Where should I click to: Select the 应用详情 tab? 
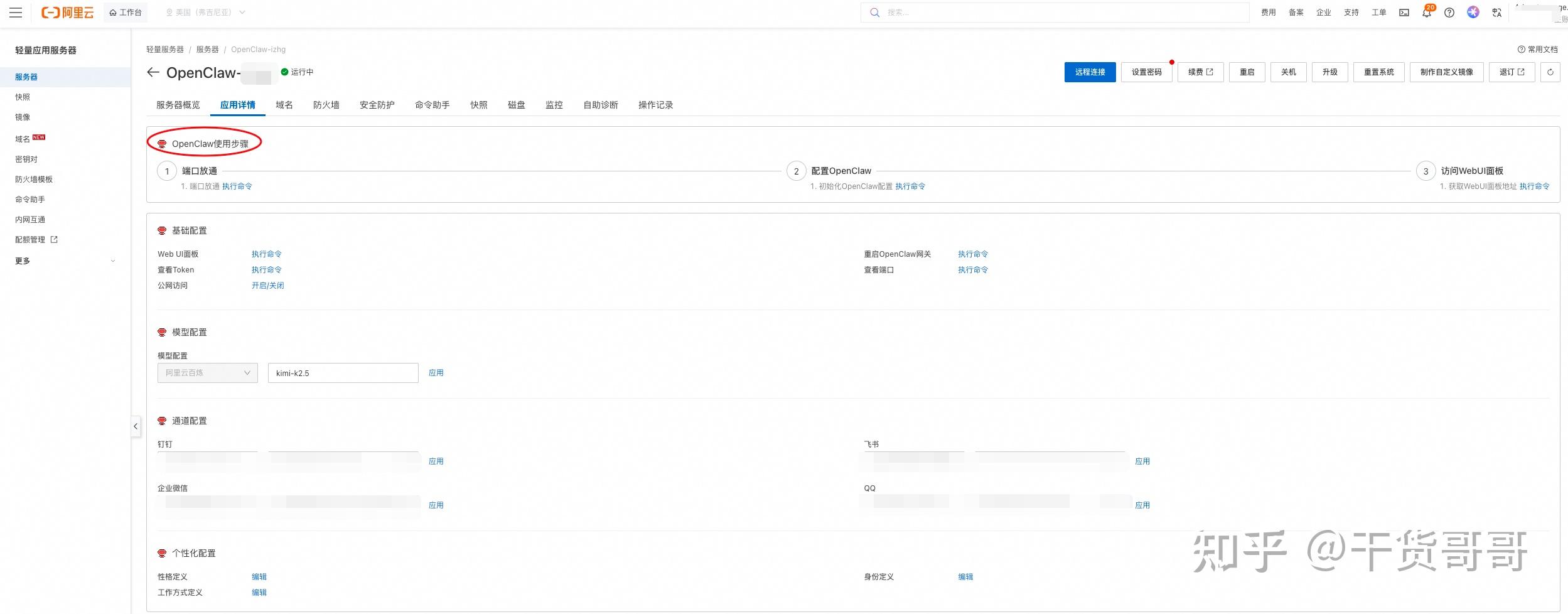point(238,105)
